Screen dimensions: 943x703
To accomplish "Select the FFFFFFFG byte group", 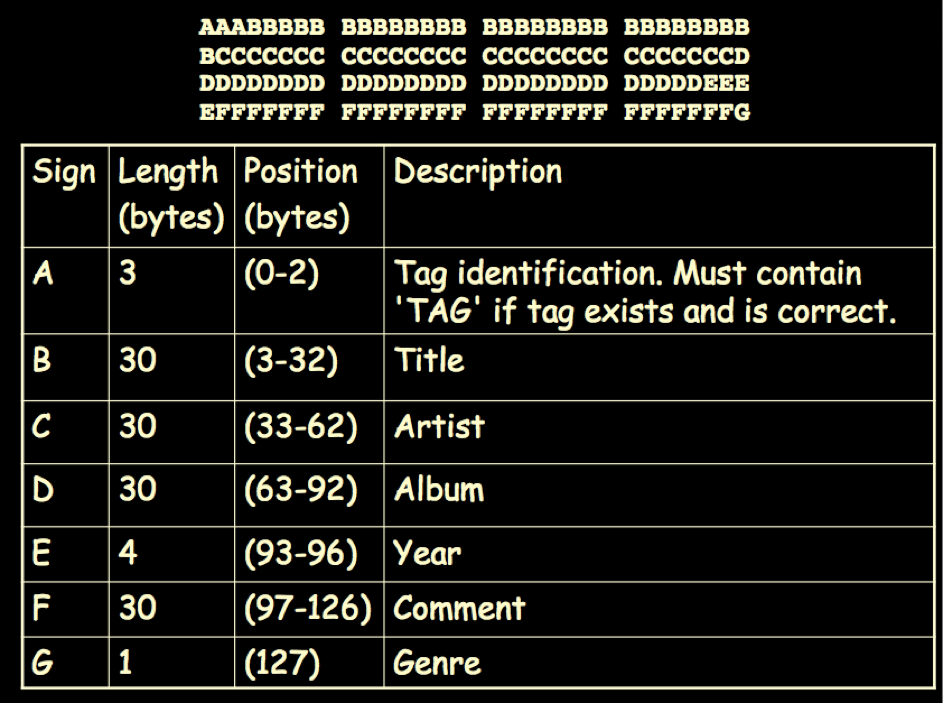I will pos(686,112).
